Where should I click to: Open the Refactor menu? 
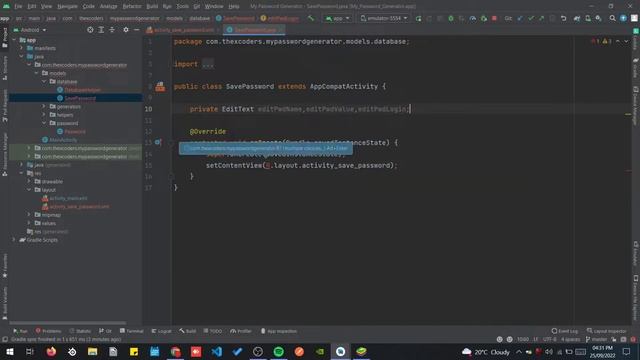click(x=132, y=7)
